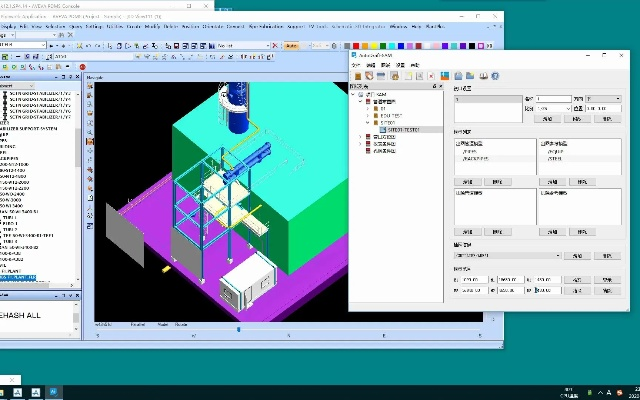Screen dimensions: 640x400
Task: Click the first brown icon in dialog toolbar
Action: [x=357, y=75]
